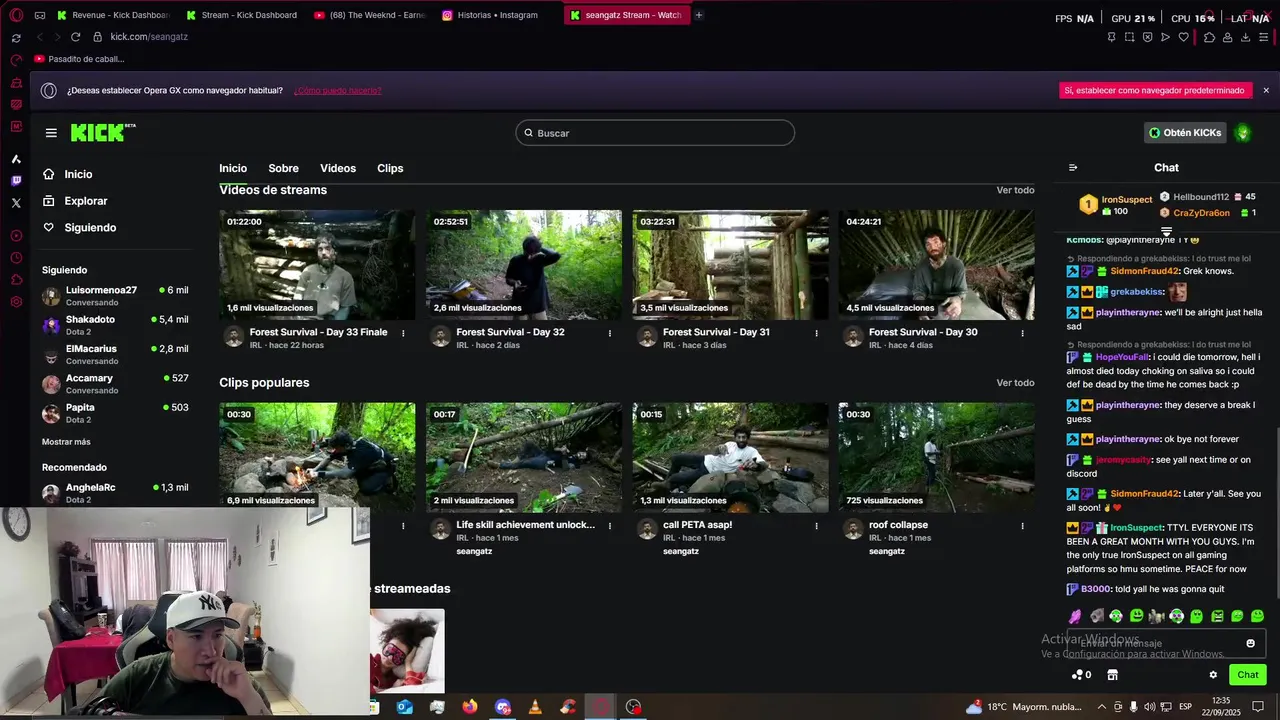Open the X icon in Opera sidebar
Screen dimensions: 1280x720
(x=16, y=203)
